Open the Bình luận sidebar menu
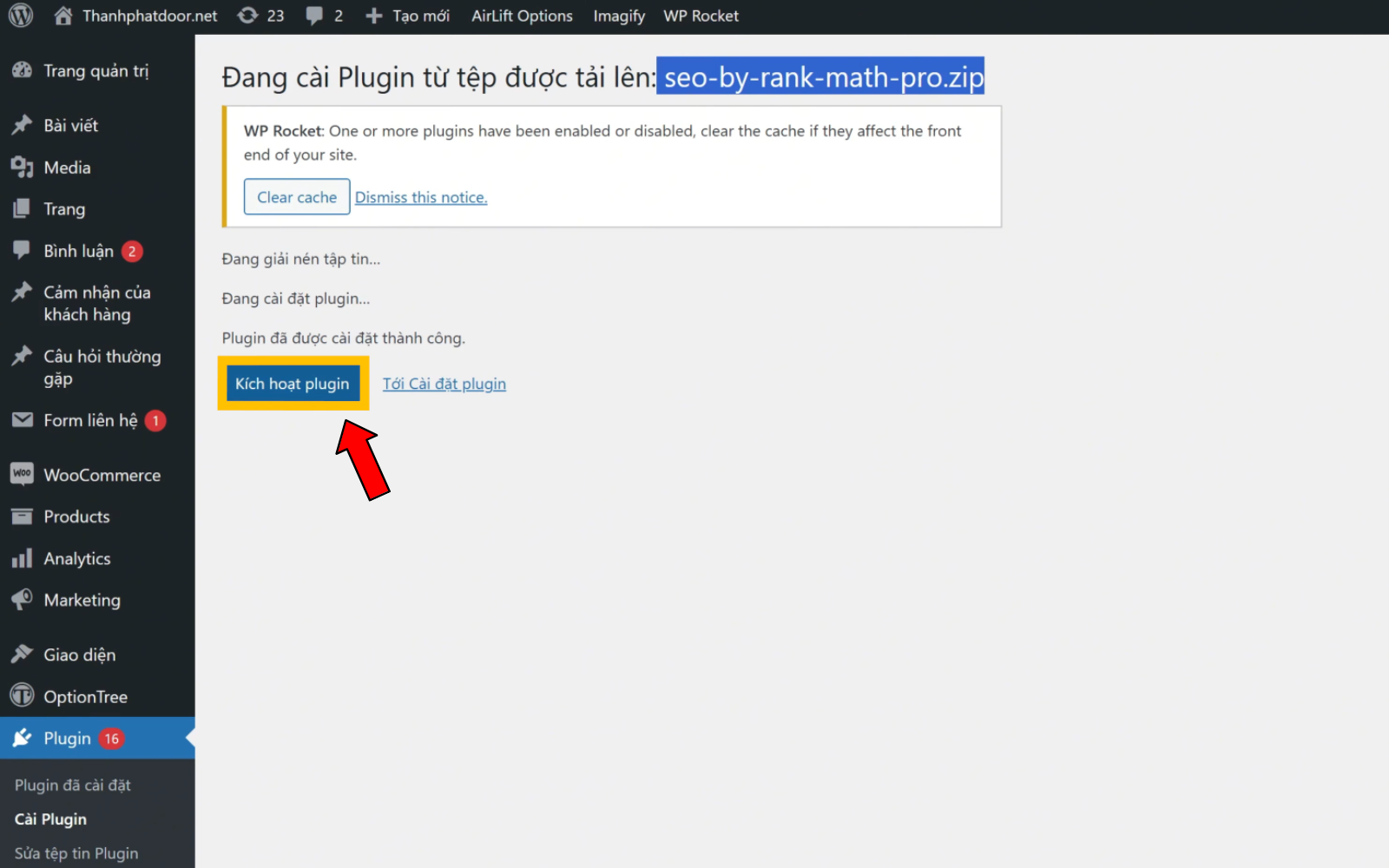Image resolution: width=1389 pixels, height=868 pixels. [x=79, y=251]
